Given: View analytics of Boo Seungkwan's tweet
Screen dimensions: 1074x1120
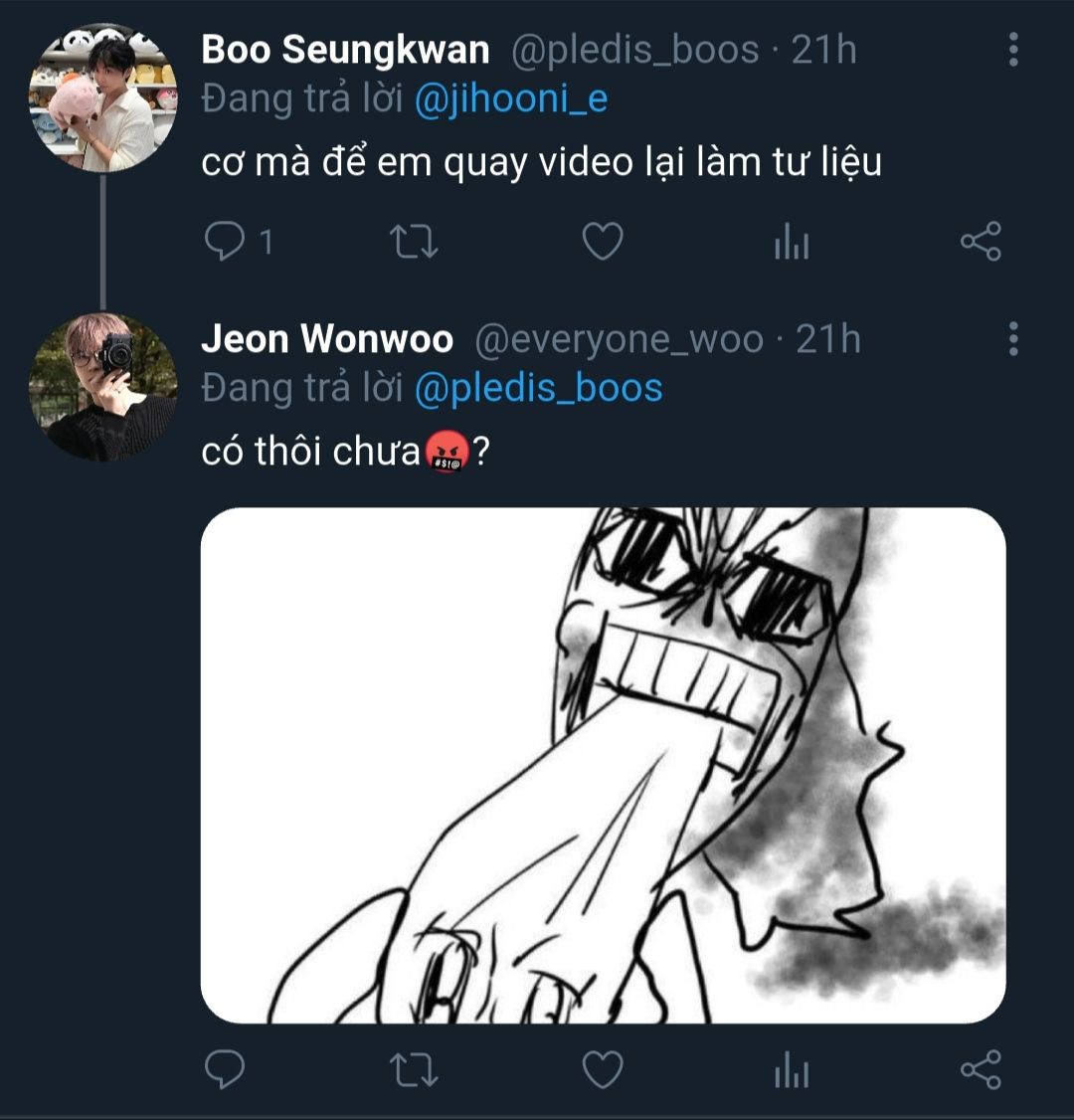Looking at the screenshot, I should (792, 242).
